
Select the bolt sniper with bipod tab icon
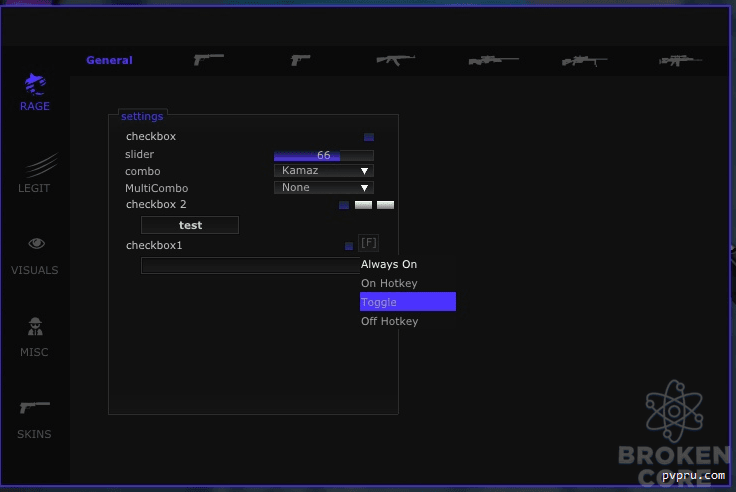tap(585, 61)
